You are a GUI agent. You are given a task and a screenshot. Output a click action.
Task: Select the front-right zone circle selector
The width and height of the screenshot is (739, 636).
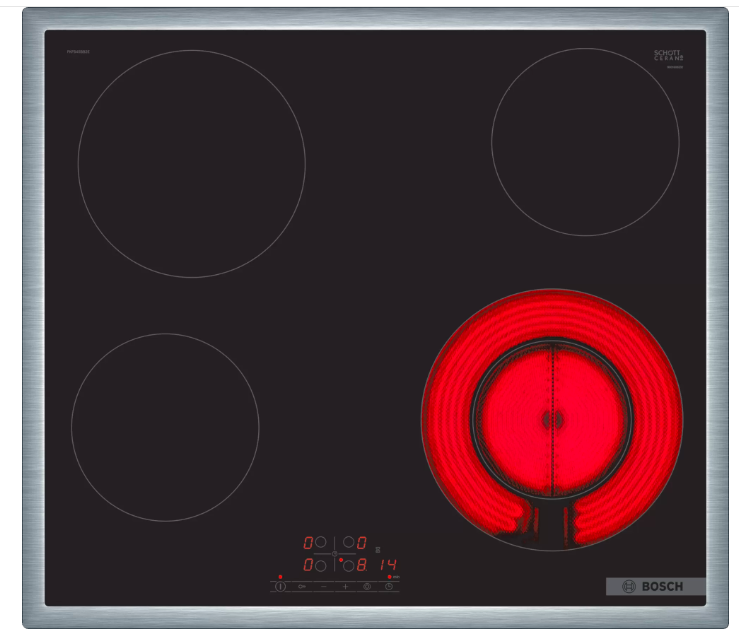(x=348, y=565)
